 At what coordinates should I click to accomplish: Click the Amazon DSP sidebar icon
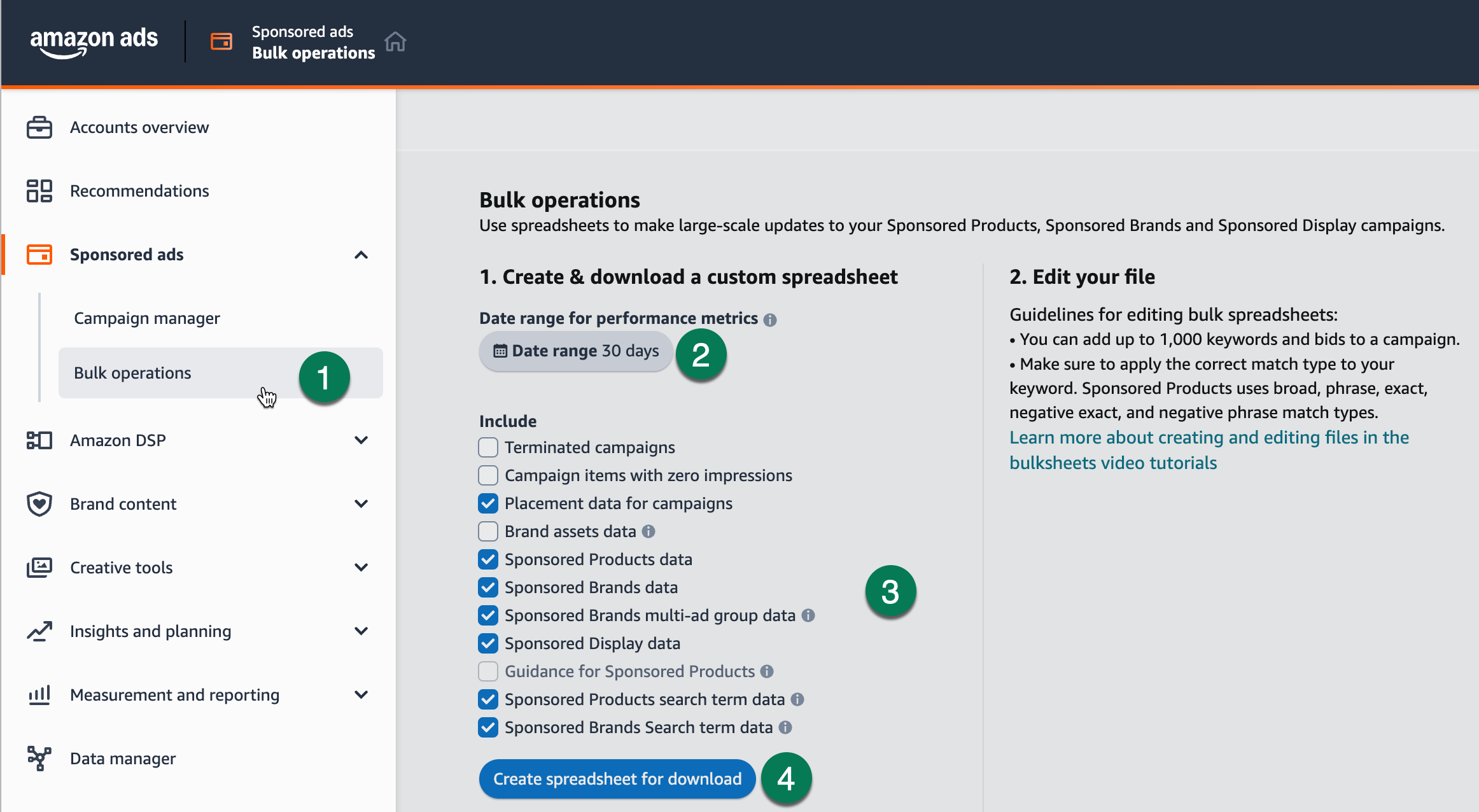39,440
